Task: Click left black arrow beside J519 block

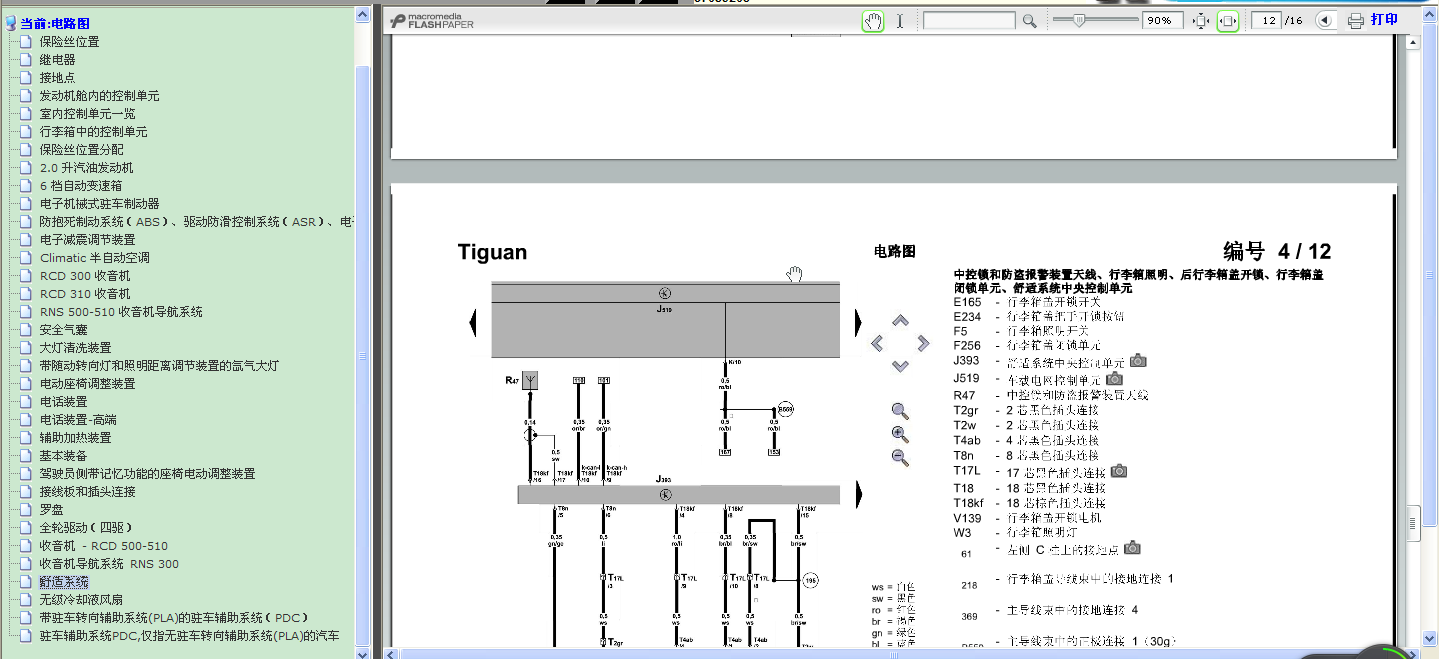Action: point(473,323)
